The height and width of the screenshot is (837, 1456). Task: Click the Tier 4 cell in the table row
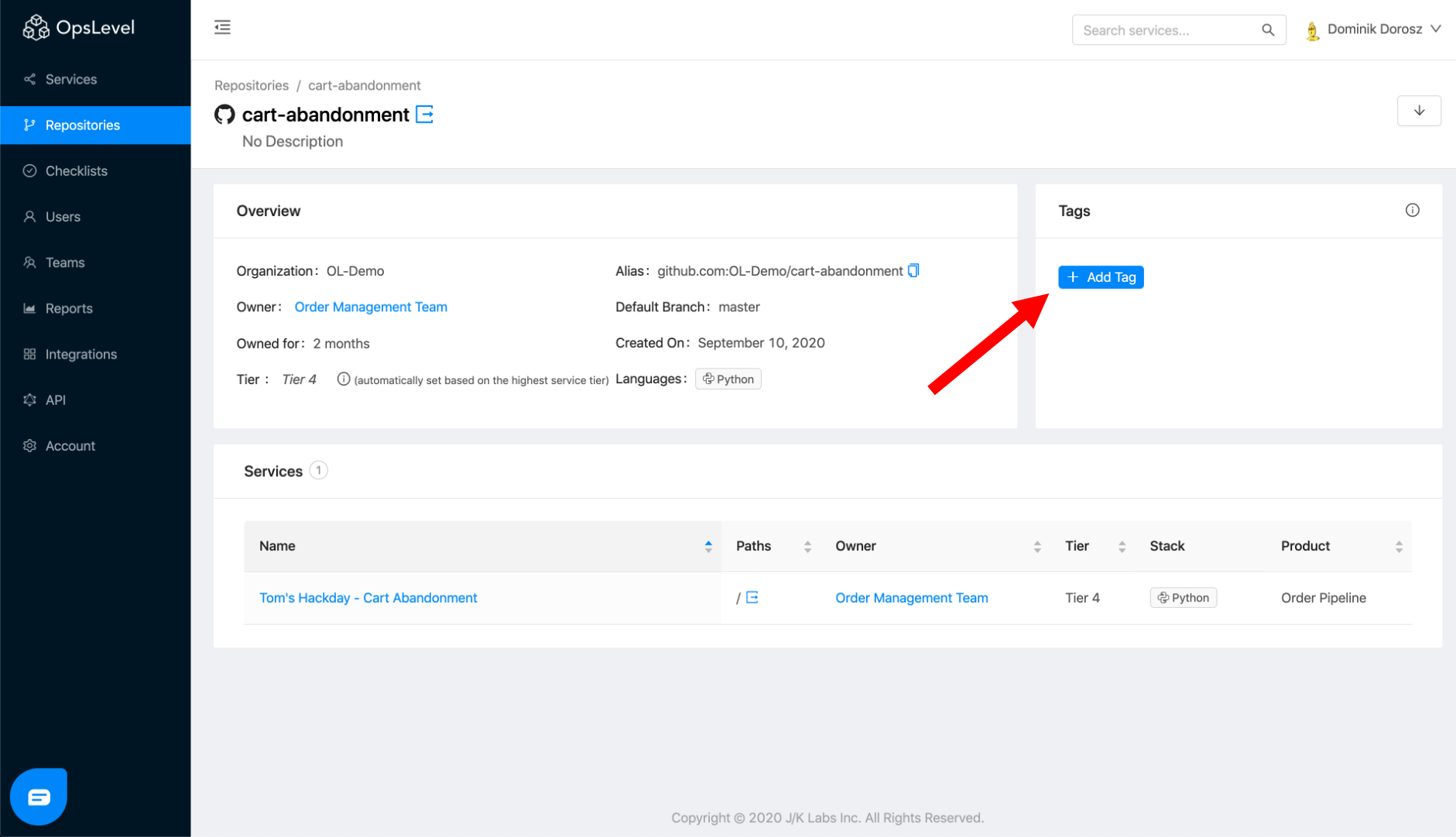(x=1082, y=598)
